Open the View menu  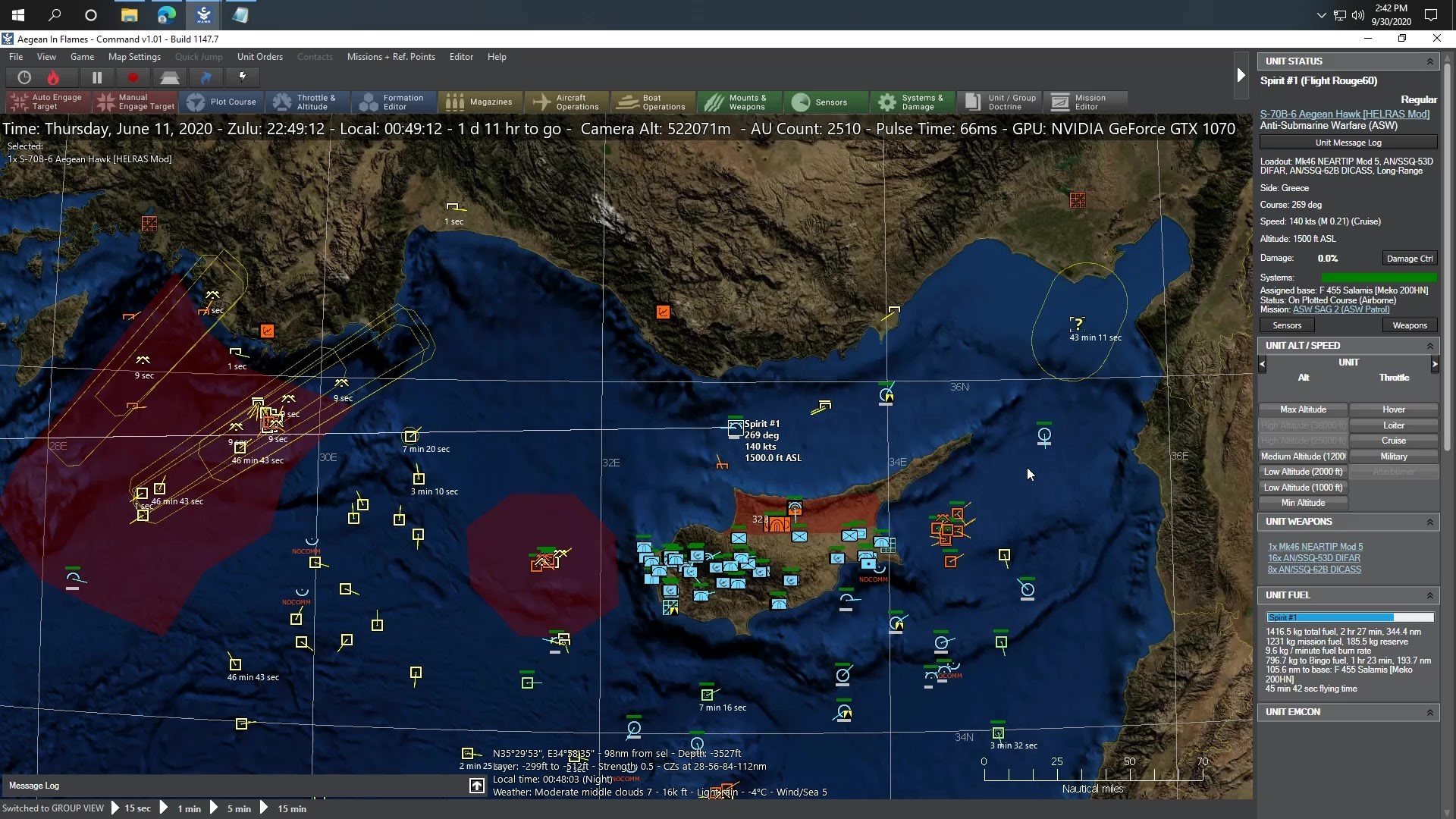tap(46, 57)
